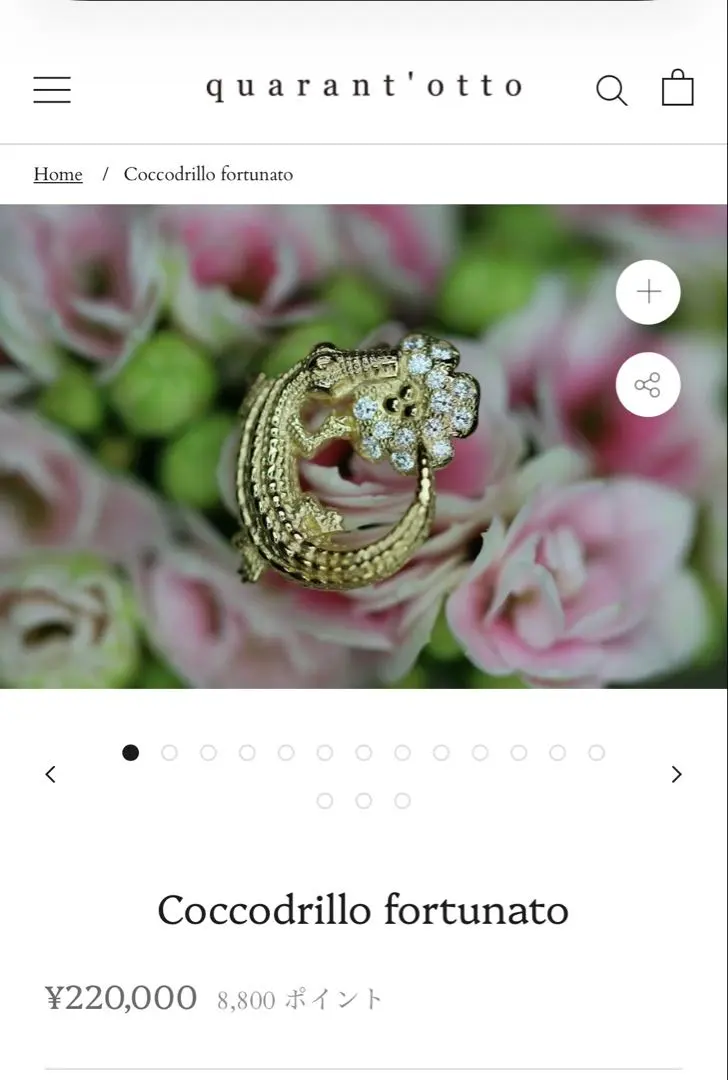The image size is (728, 1080).
Task: Select the first dot in bottom row
Action: coord(324,800)
